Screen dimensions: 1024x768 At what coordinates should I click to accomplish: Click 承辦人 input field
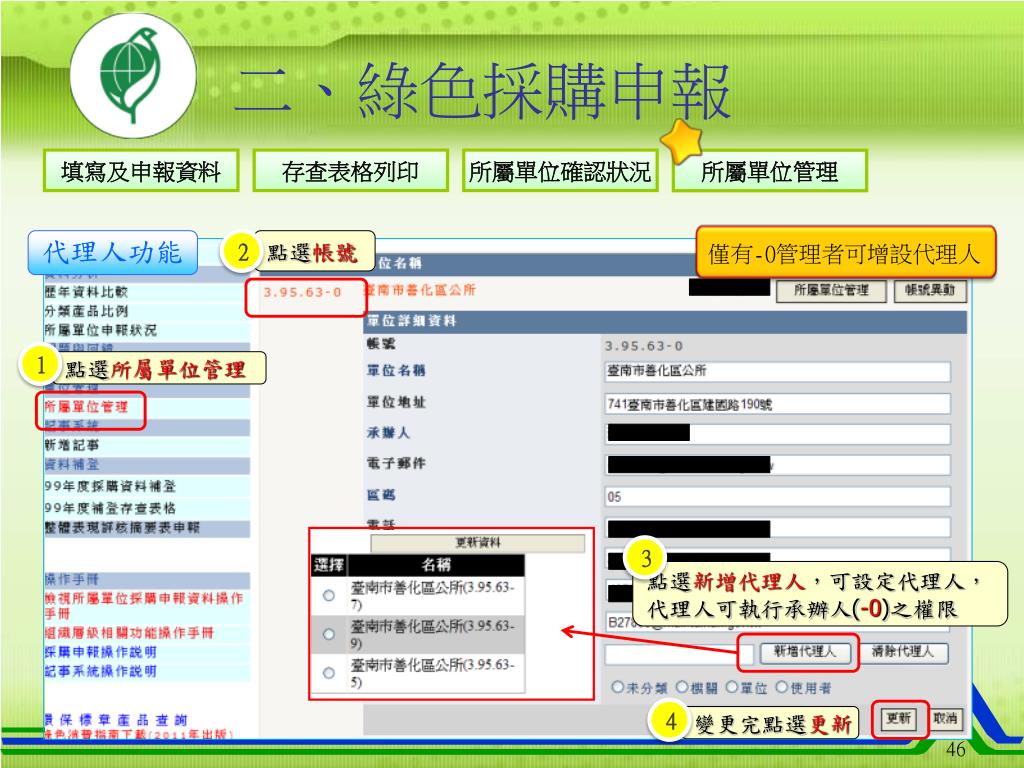(777, 434)
